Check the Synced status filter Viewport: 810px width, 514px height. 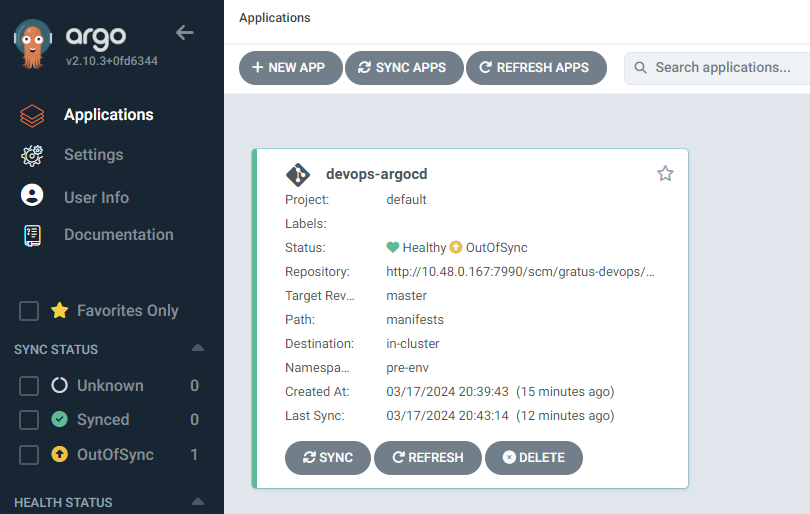click(x=29, y=420)
